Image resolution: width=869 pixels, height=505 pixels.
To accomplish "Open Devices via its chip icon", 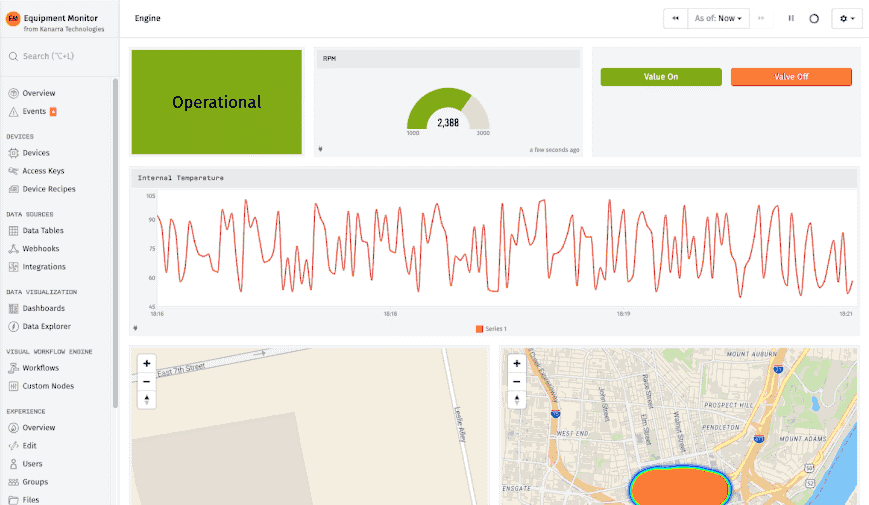I will coord(13,153).
